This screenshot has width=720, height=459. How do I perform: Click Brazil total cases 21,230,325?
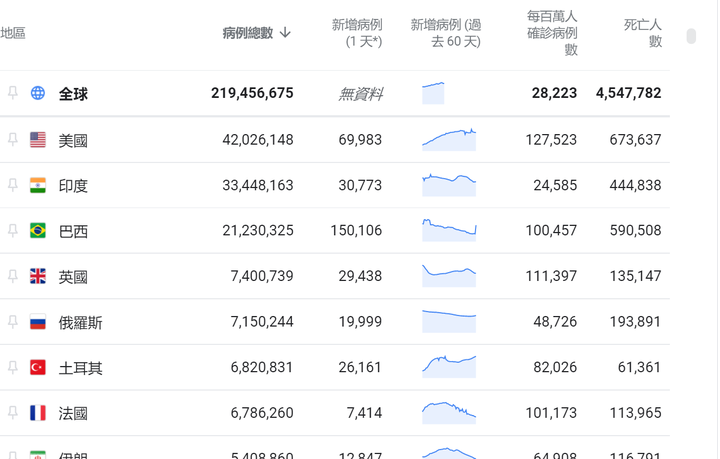click(258, 230)
